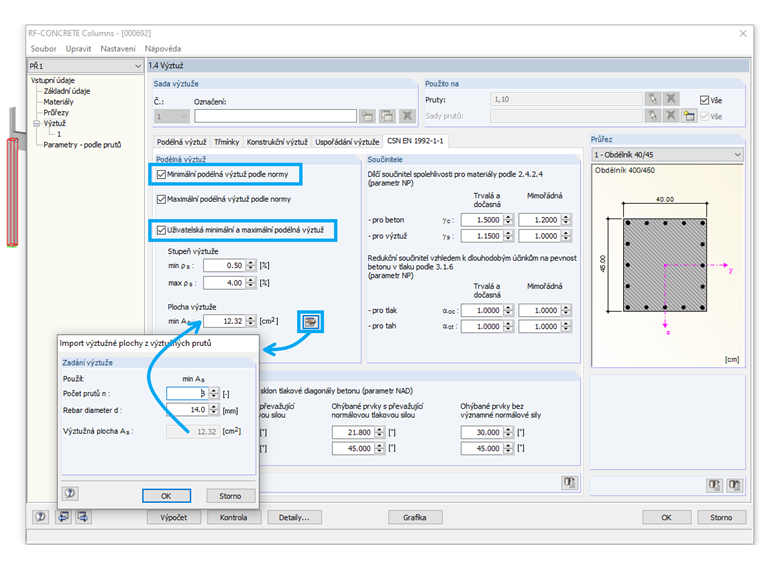Delete reinforcement set with the X icon
The image size is (760, 570).
click(407, 116)
